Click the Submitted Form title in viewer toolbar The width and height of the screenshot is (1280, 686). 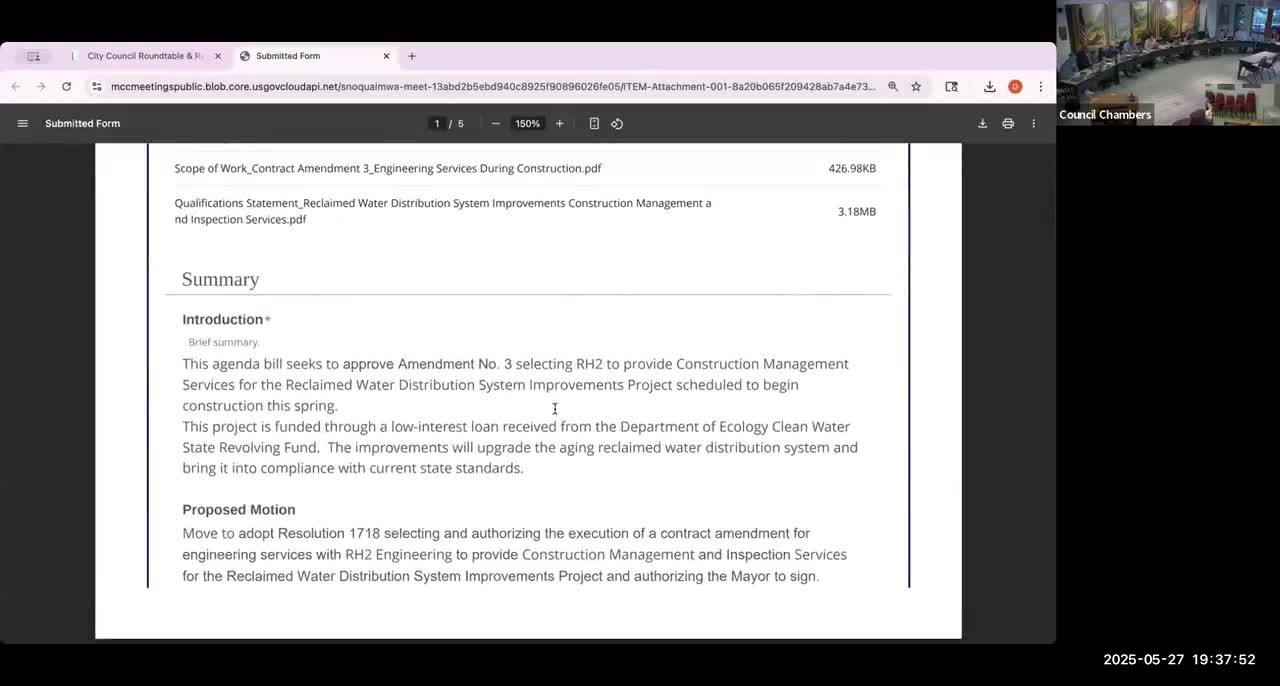(82, 123)
